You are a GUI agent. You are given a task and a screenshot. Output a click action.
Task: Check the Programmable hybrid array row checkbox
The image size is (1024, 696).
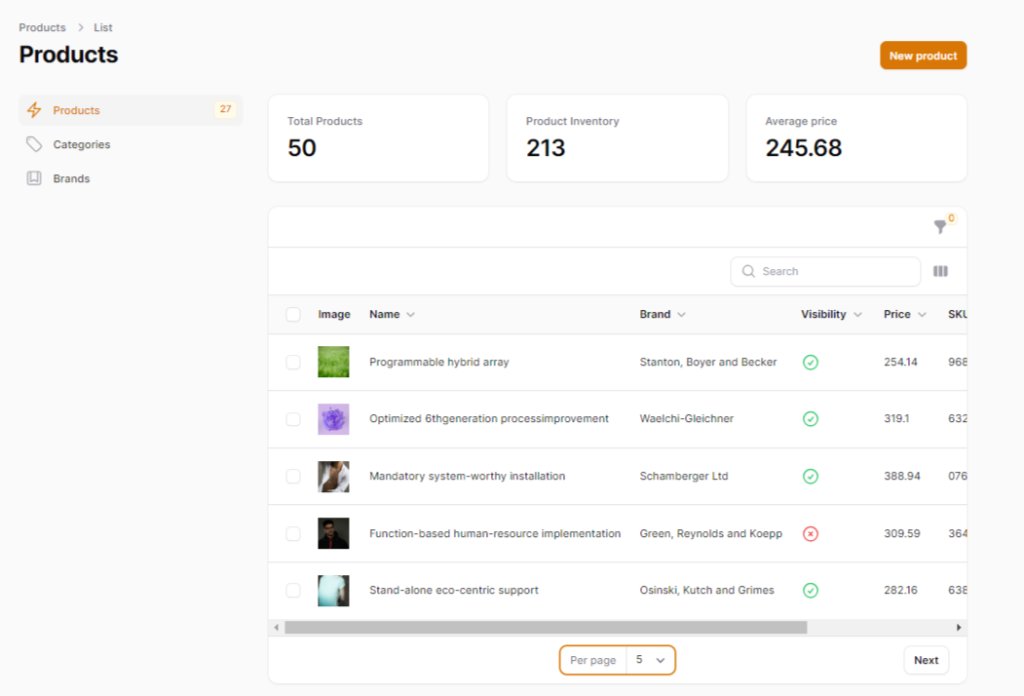293,362
